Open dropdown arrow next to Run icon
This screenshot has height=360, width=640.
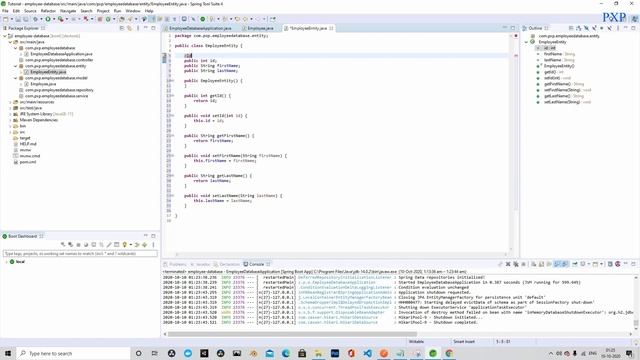click(x=54, y=19)
